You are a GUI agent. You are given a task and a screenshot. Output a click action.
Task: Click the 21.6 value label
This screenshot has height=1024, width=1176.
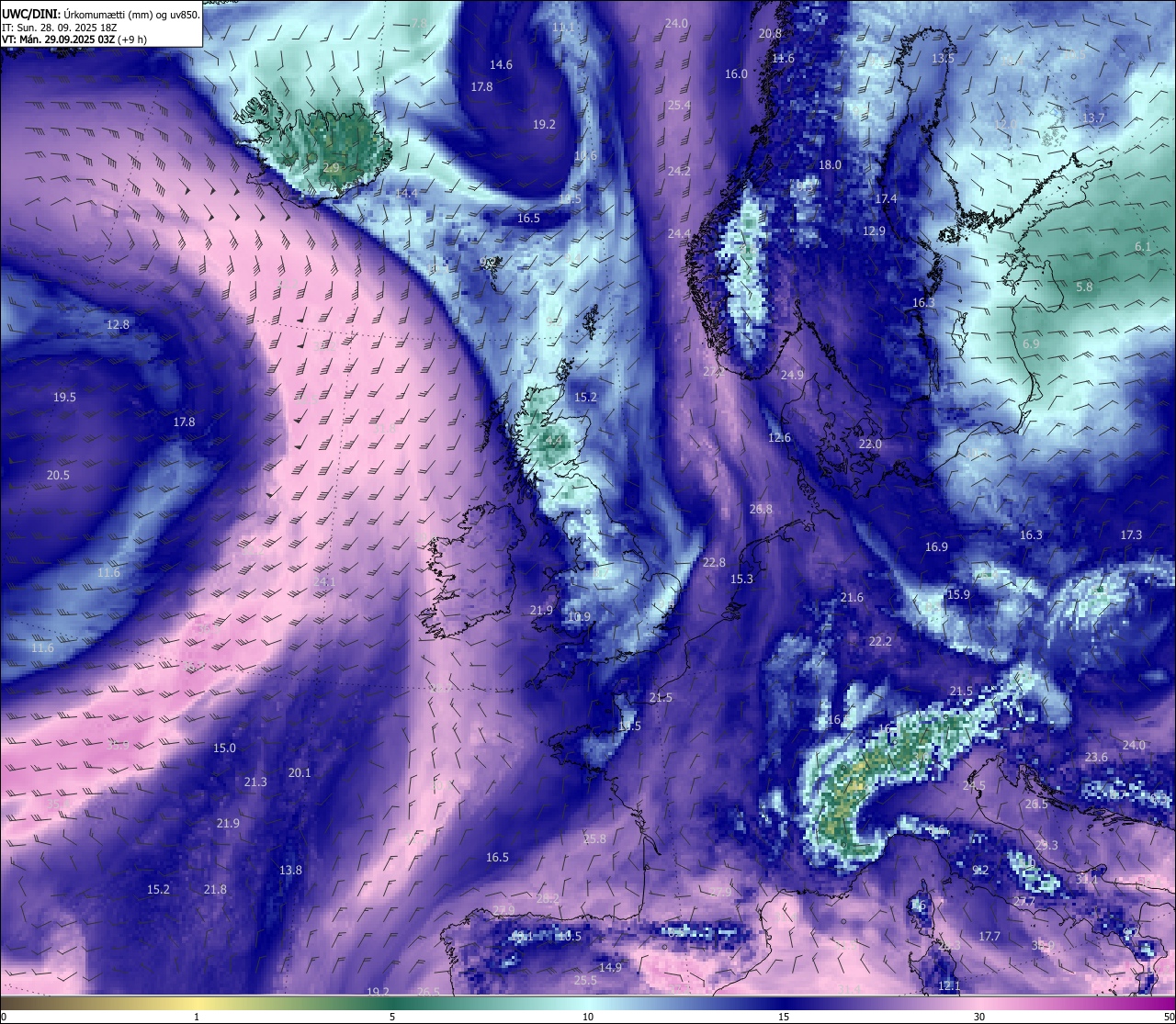click(852, 598)
